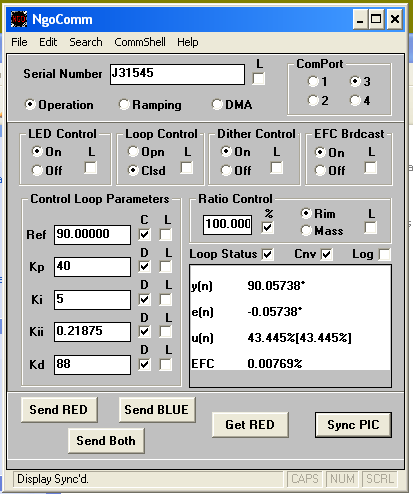413x494 pixels.
Task: Click the Serial Number input field
Action: click(x=177, y=74)
